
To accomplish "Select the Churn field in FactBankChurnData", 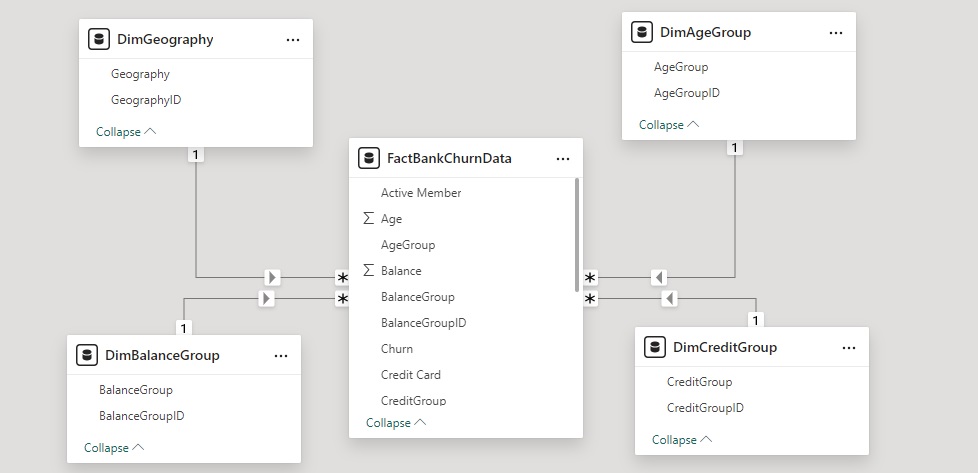I will click(397, 349).
